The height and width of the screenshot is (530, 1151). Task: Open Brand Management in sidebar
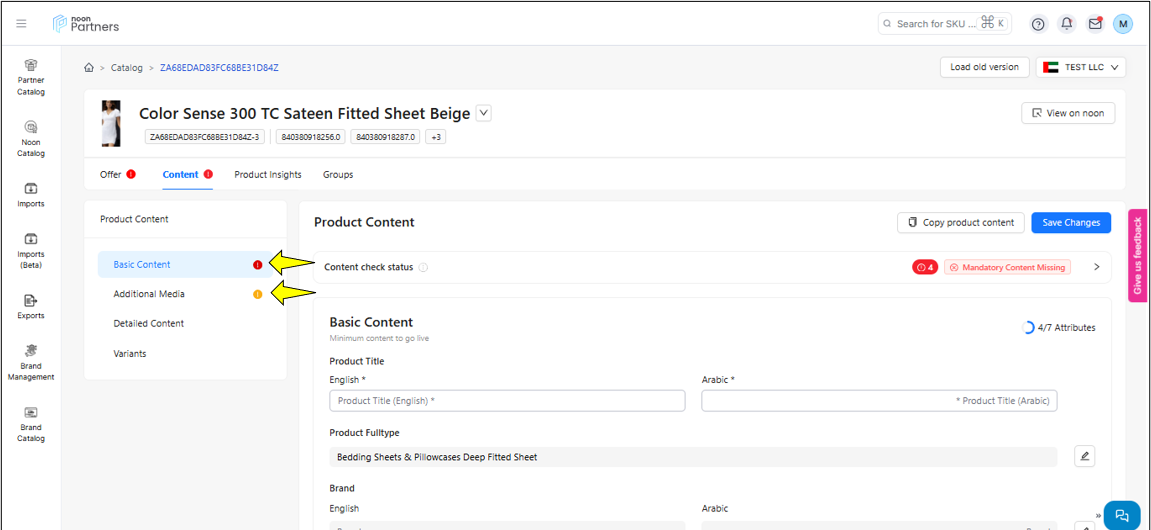[31, 362]
